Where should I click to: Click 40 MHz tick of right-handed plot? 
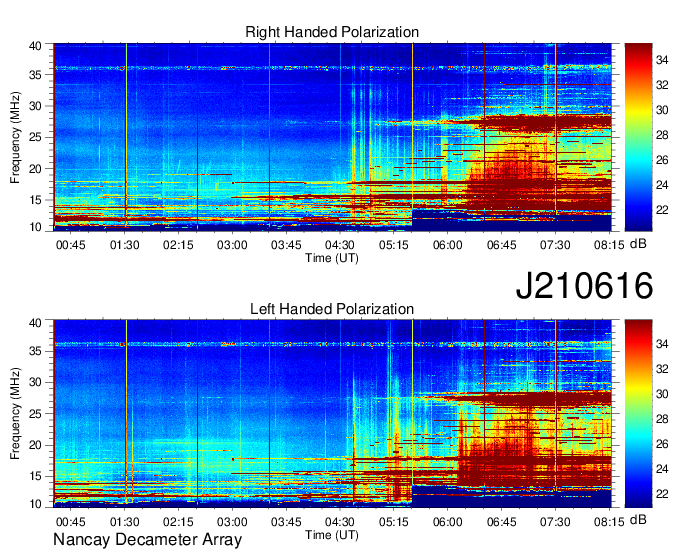pyautogui.click(x=35, y=46)
